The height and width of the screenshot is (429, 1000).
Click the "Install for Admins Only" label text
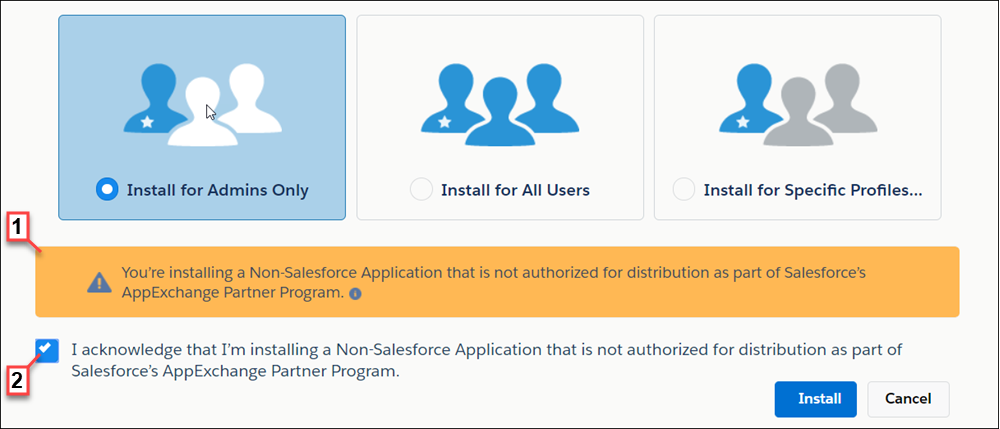click(217, 189)
